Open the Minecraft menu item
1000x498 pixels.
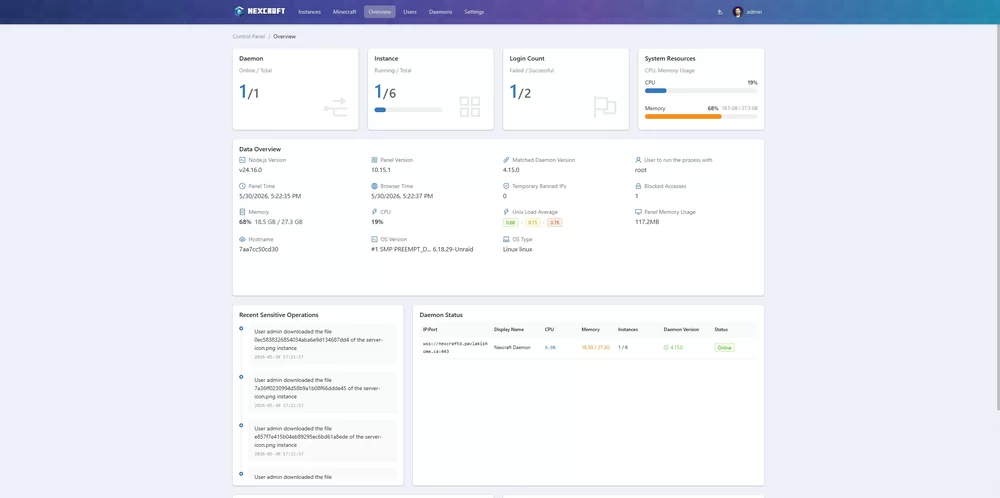(344, 11)
